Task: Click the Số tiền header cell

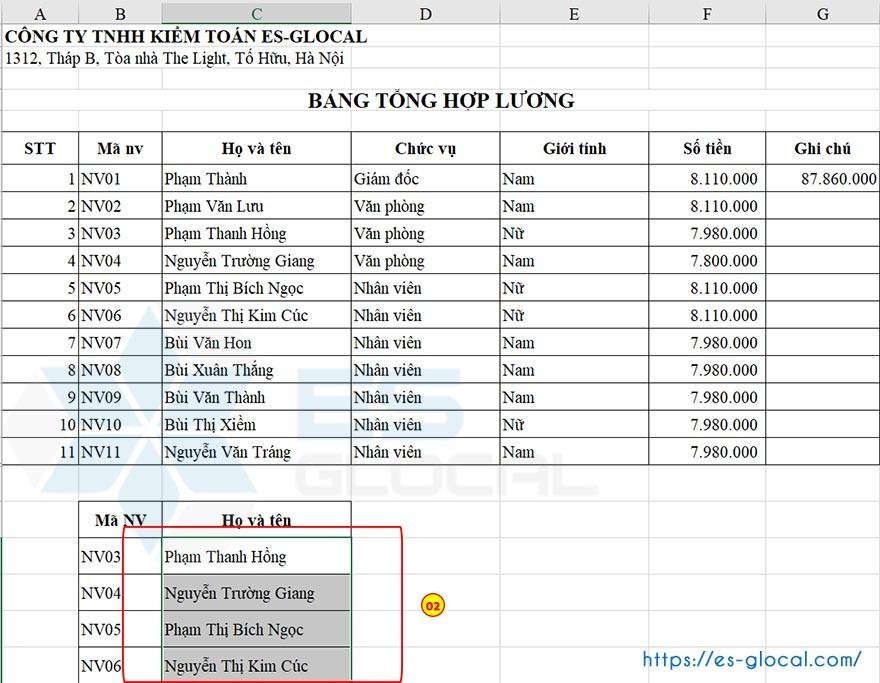Action: click(x=707, y=148)
